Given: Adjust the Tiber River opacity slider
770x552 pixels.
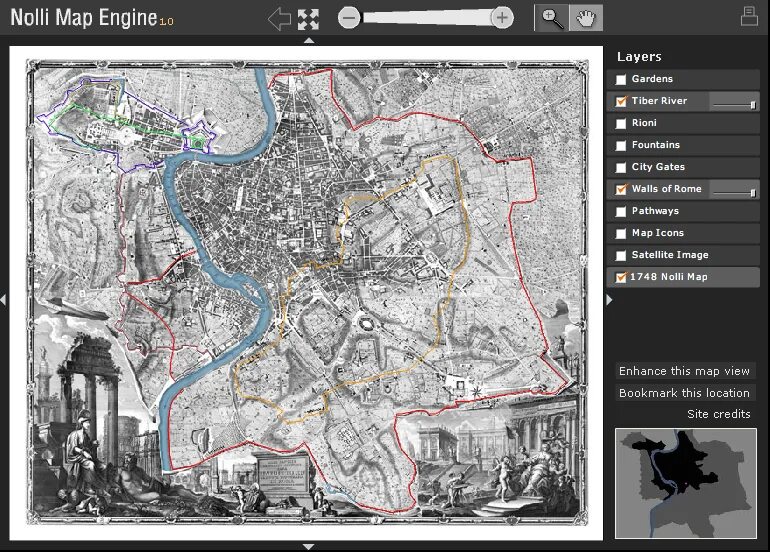Looking at the screenshot, I should tap(734, 104).
